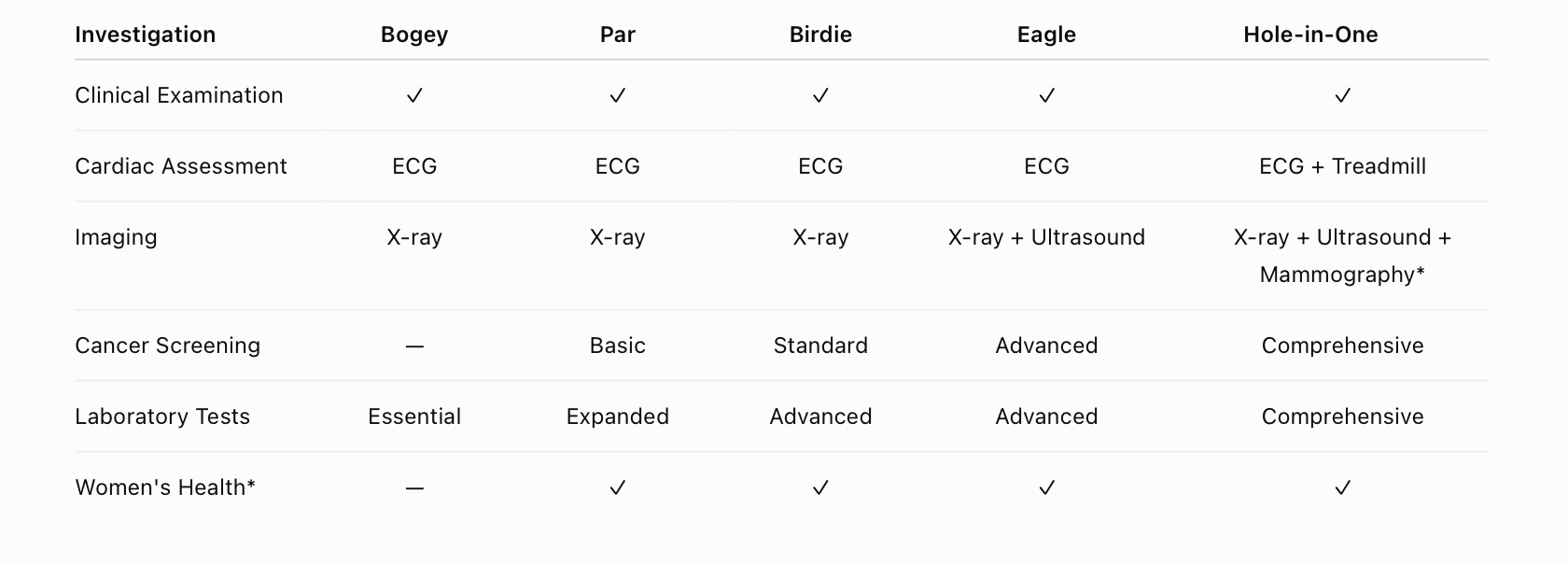Select the Hole-in-One column header
The height and width of the screenshot is (564, 1568).
tap(1310, 35)
